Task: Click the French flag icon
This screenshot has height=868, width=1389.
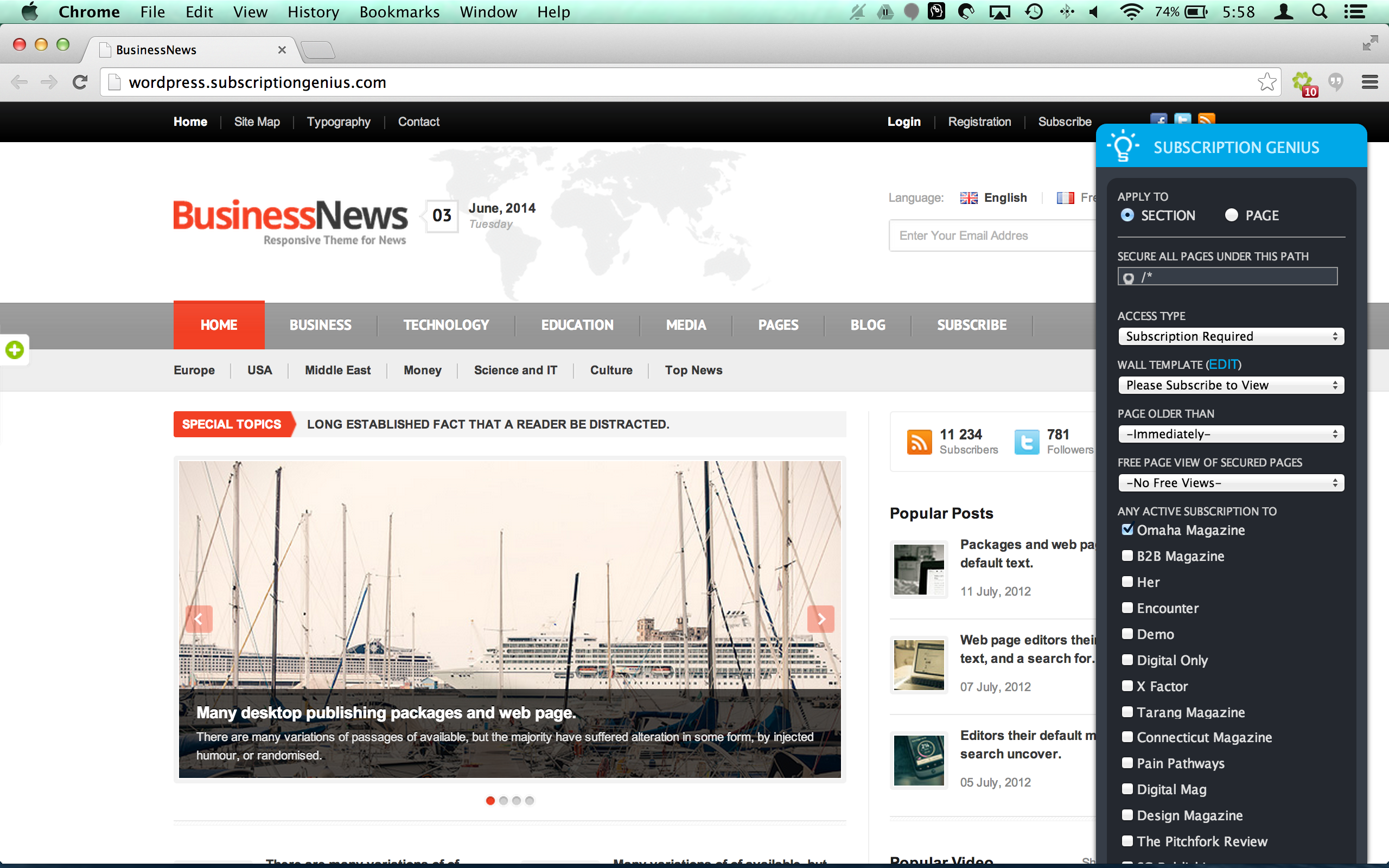Action: tap(1065, 198)
